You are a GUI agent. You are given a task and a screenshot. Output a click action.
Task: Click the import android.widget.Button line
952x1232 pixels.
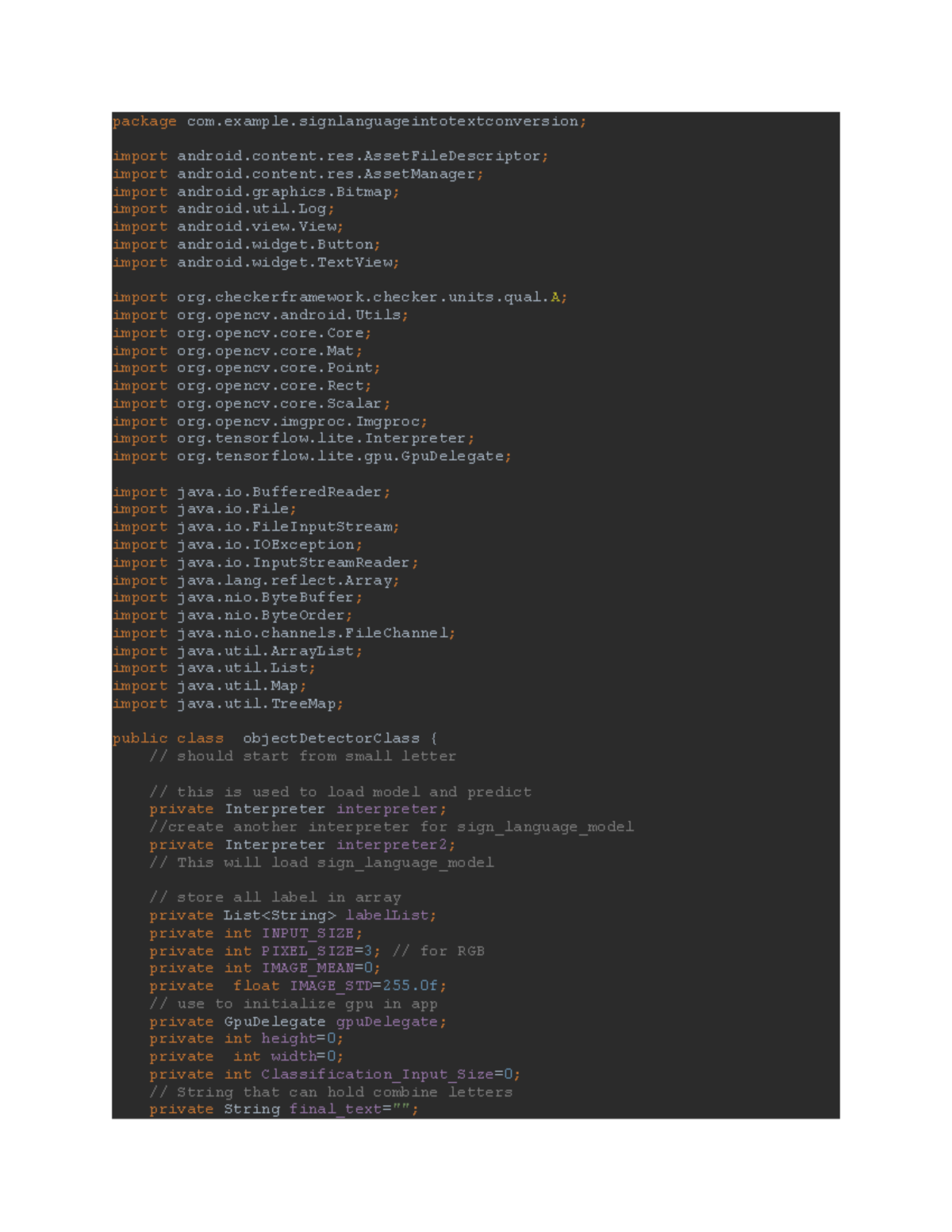click(x=246, y=244)
